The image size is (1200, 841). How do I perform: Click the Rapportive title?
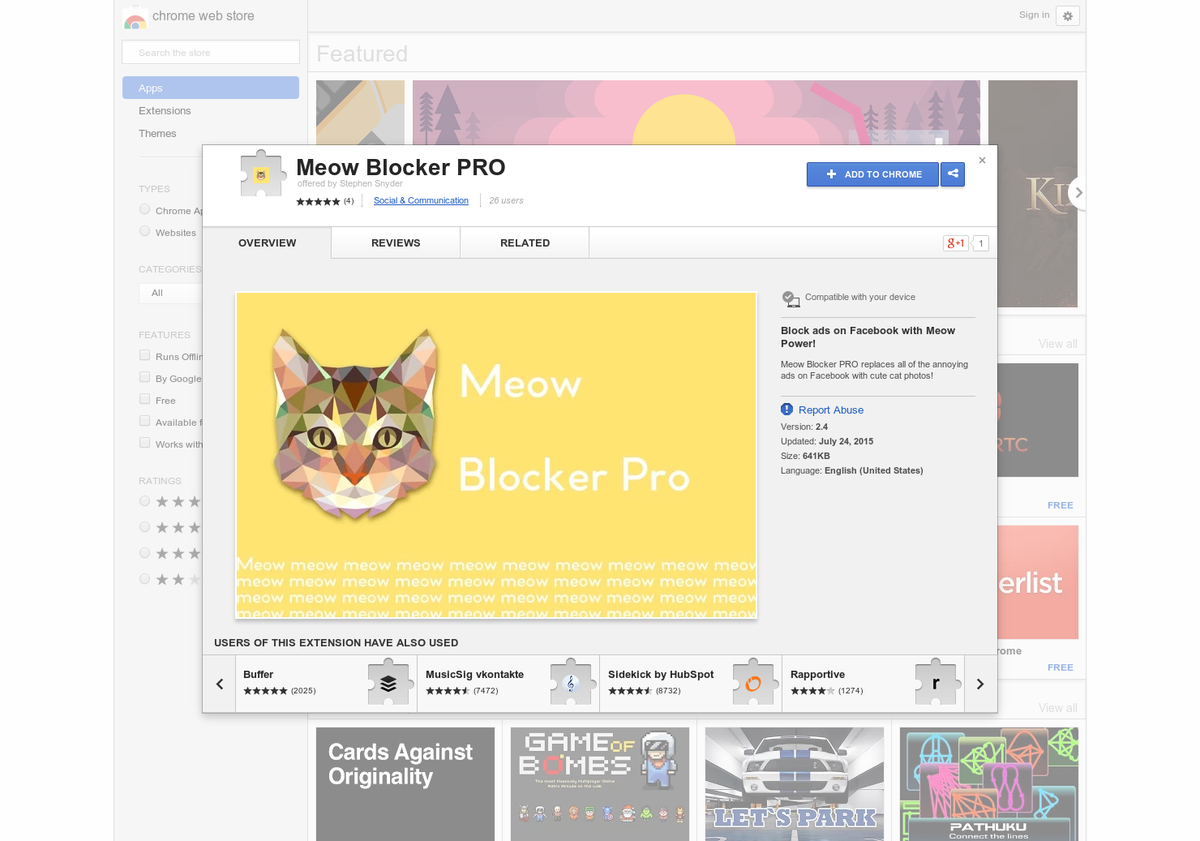818,675
